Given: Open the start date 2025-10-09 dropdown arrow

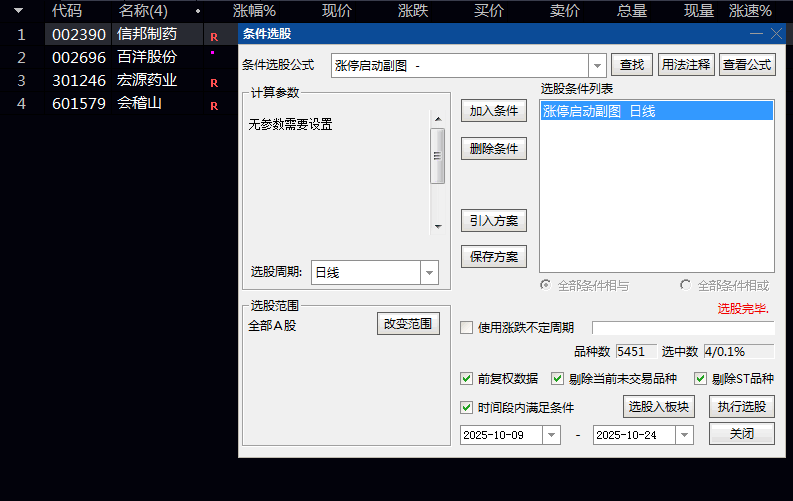Looking at the screenshot, I should tap(551, 435).
